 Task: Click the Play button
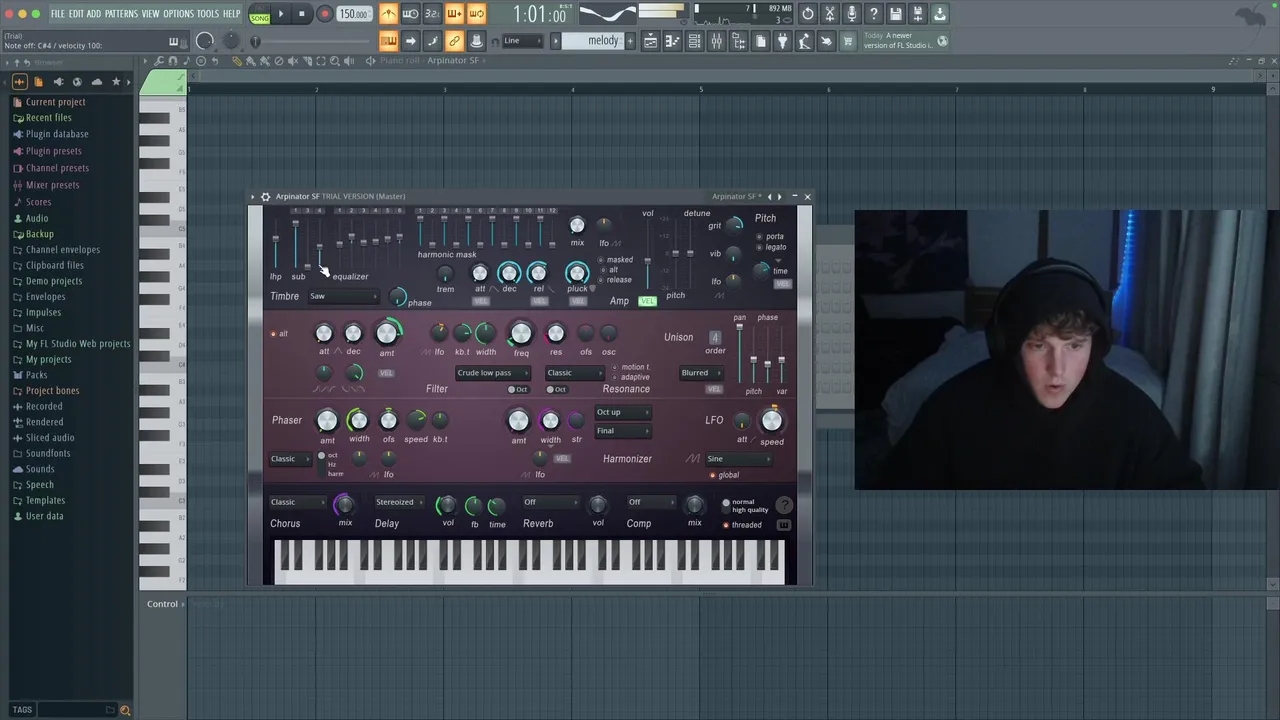tap(281, 14)
